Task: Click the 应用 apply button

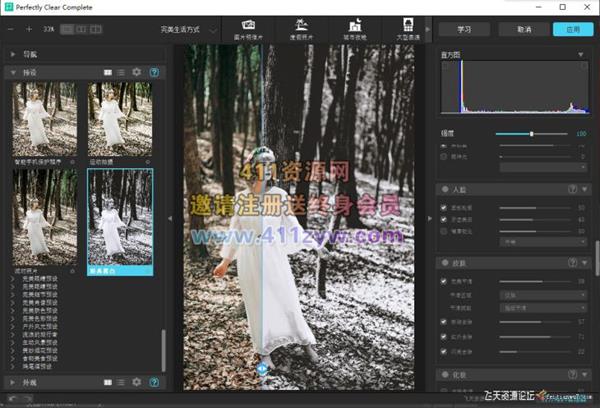Action: (572, 30)
